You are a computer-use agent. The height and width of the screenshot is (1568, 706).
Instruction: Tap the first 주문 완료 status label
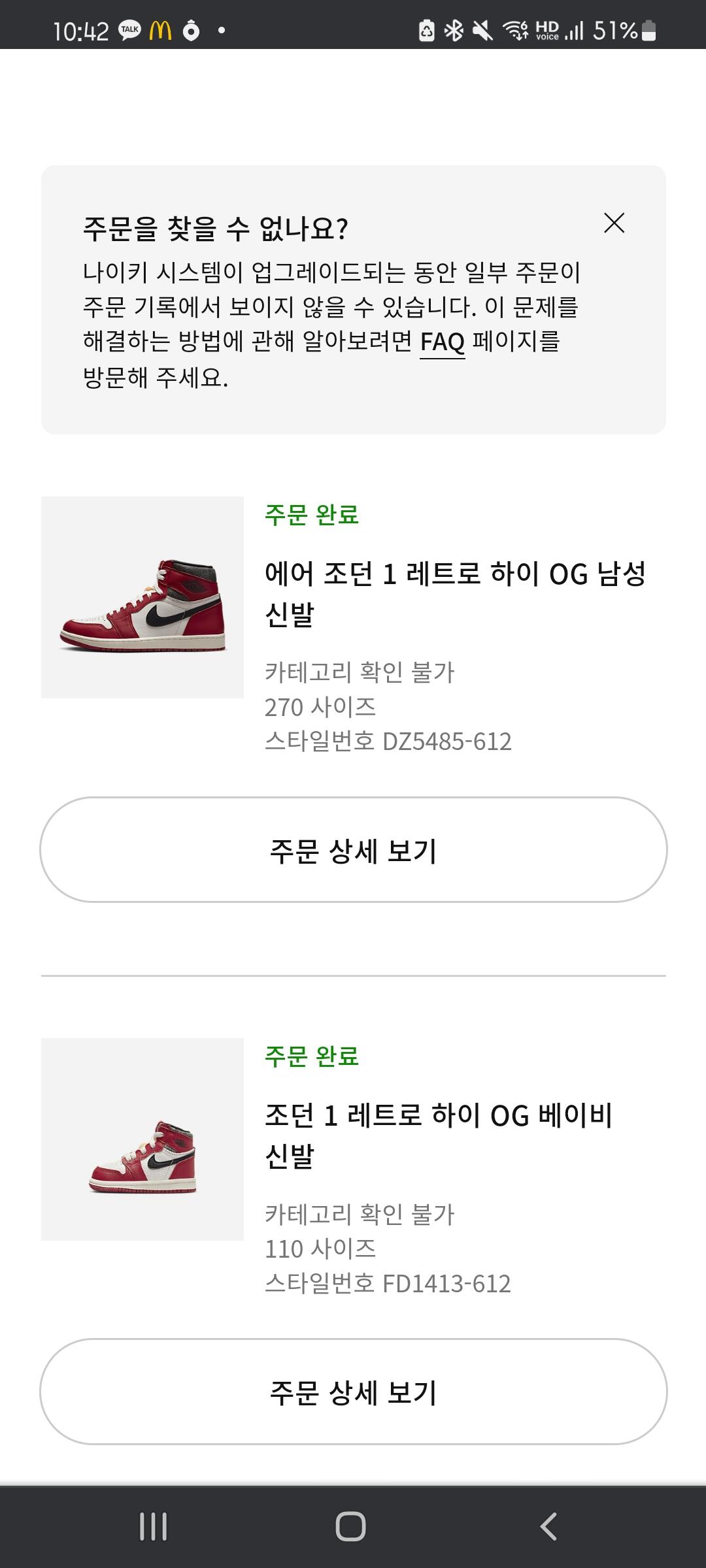pos(312,515)
